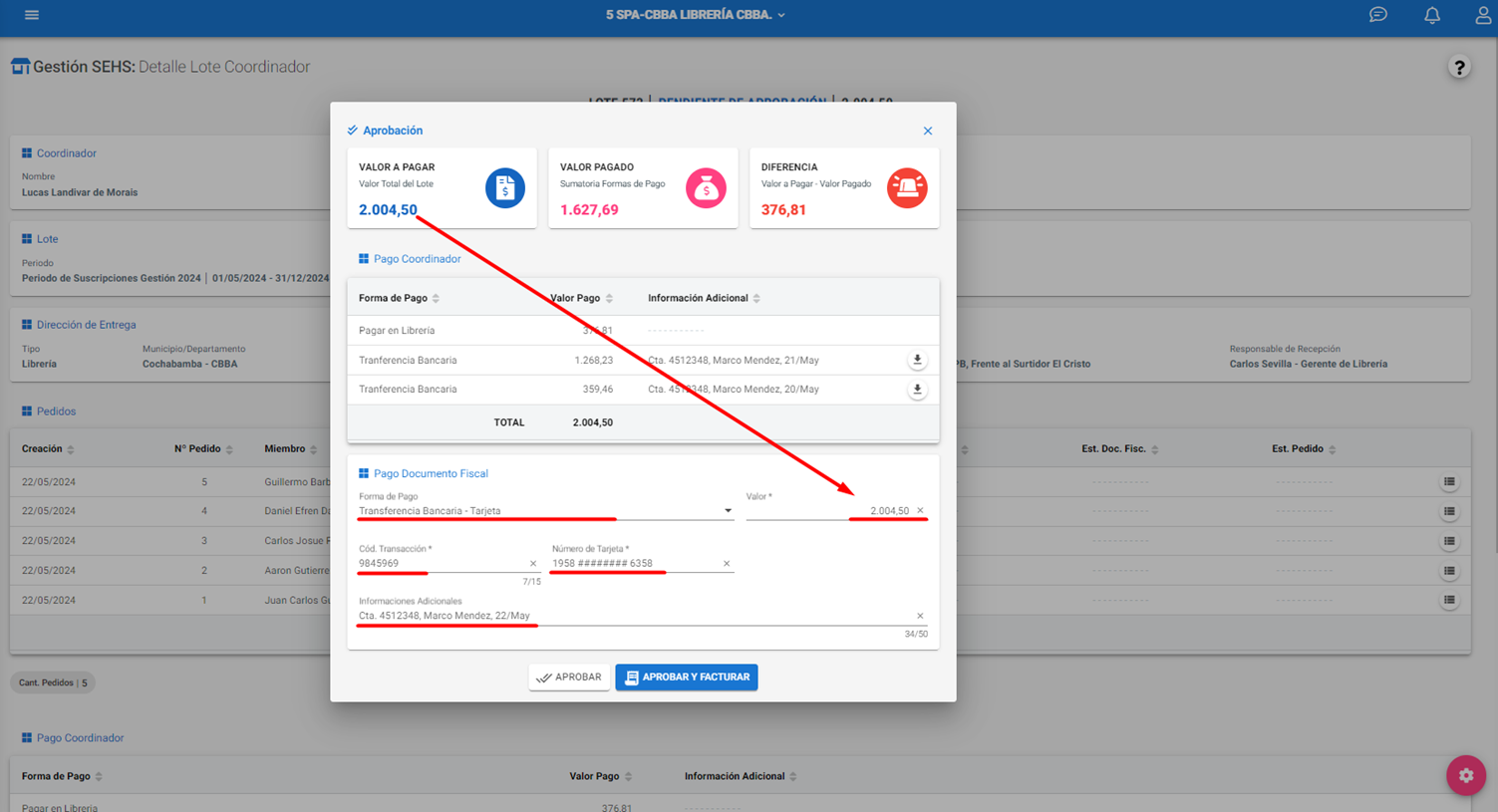Download attachment for 1.268,23 bank transfer

pos(917,360)
